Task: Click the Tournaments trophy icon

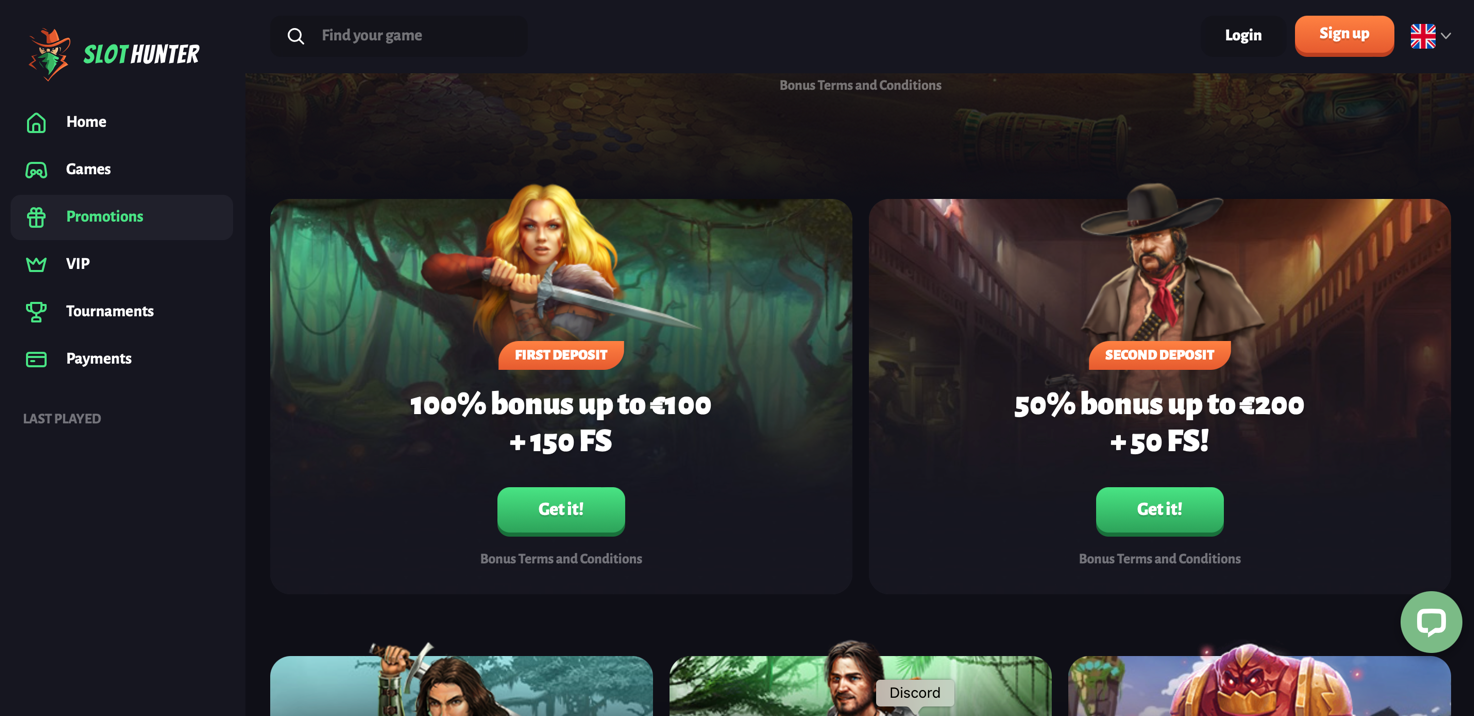Action: [36, 312]
